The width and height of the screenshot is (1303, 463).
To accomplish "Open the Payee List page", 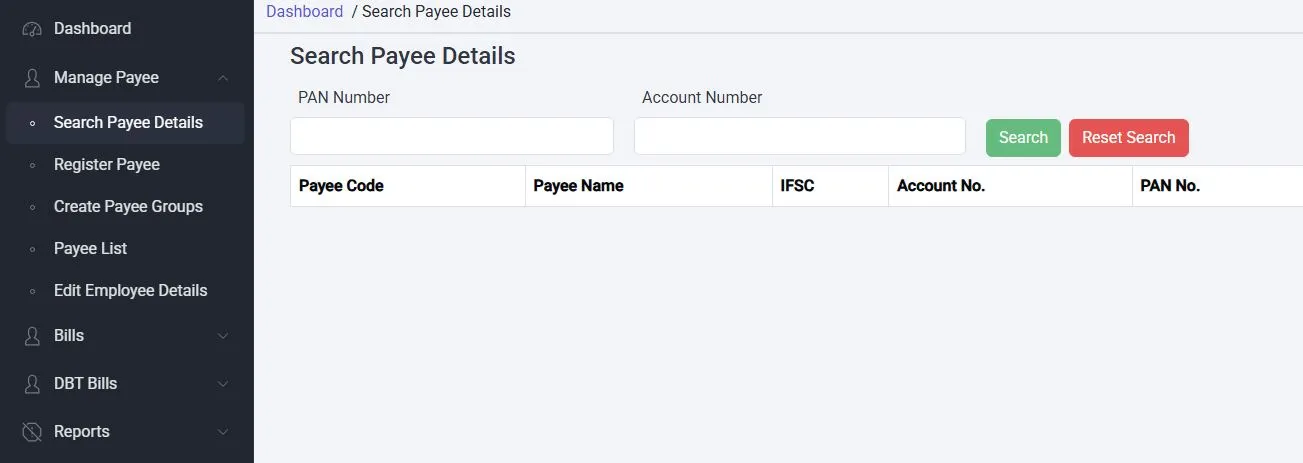I will [x=90, y=249].
